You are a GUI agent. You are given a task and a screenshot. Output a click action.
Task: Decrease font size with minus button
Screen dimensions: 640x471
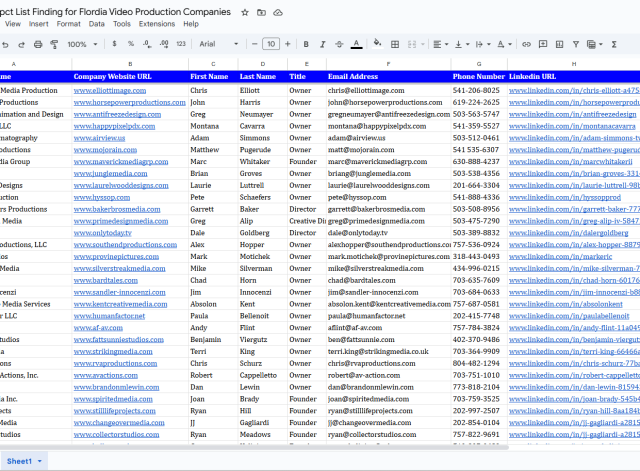coord(254,44)
